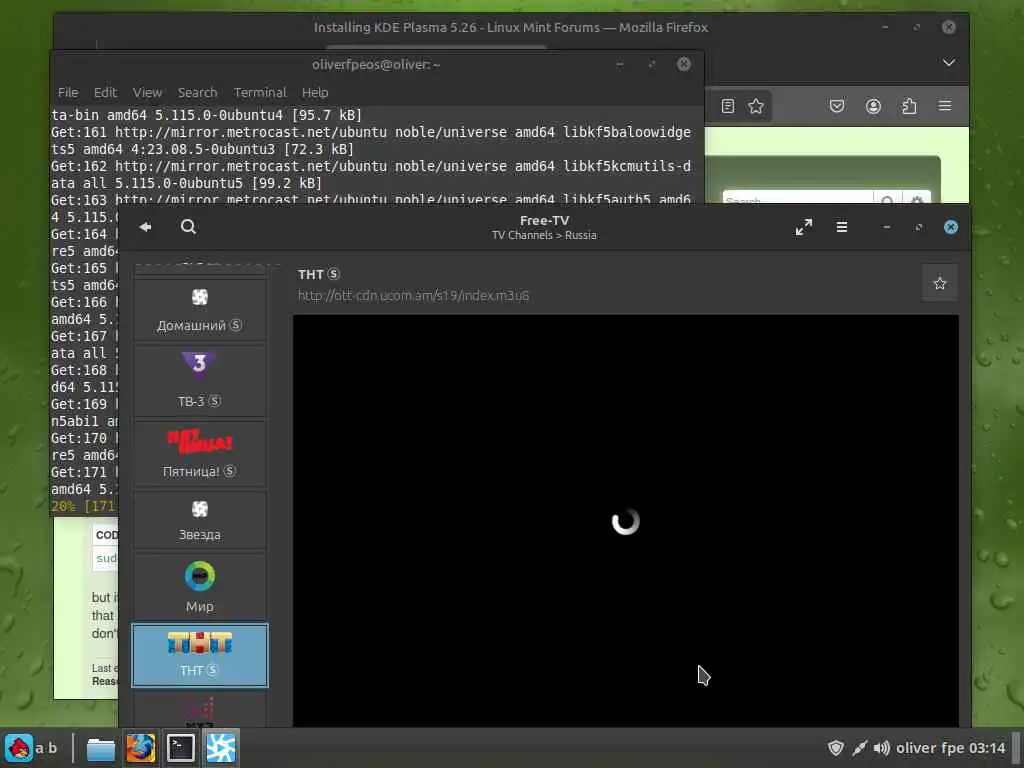This screenshot has height=768, width=1024.
Task: Open Firefox application hamburger menu
Action: [x=945, y=106]
